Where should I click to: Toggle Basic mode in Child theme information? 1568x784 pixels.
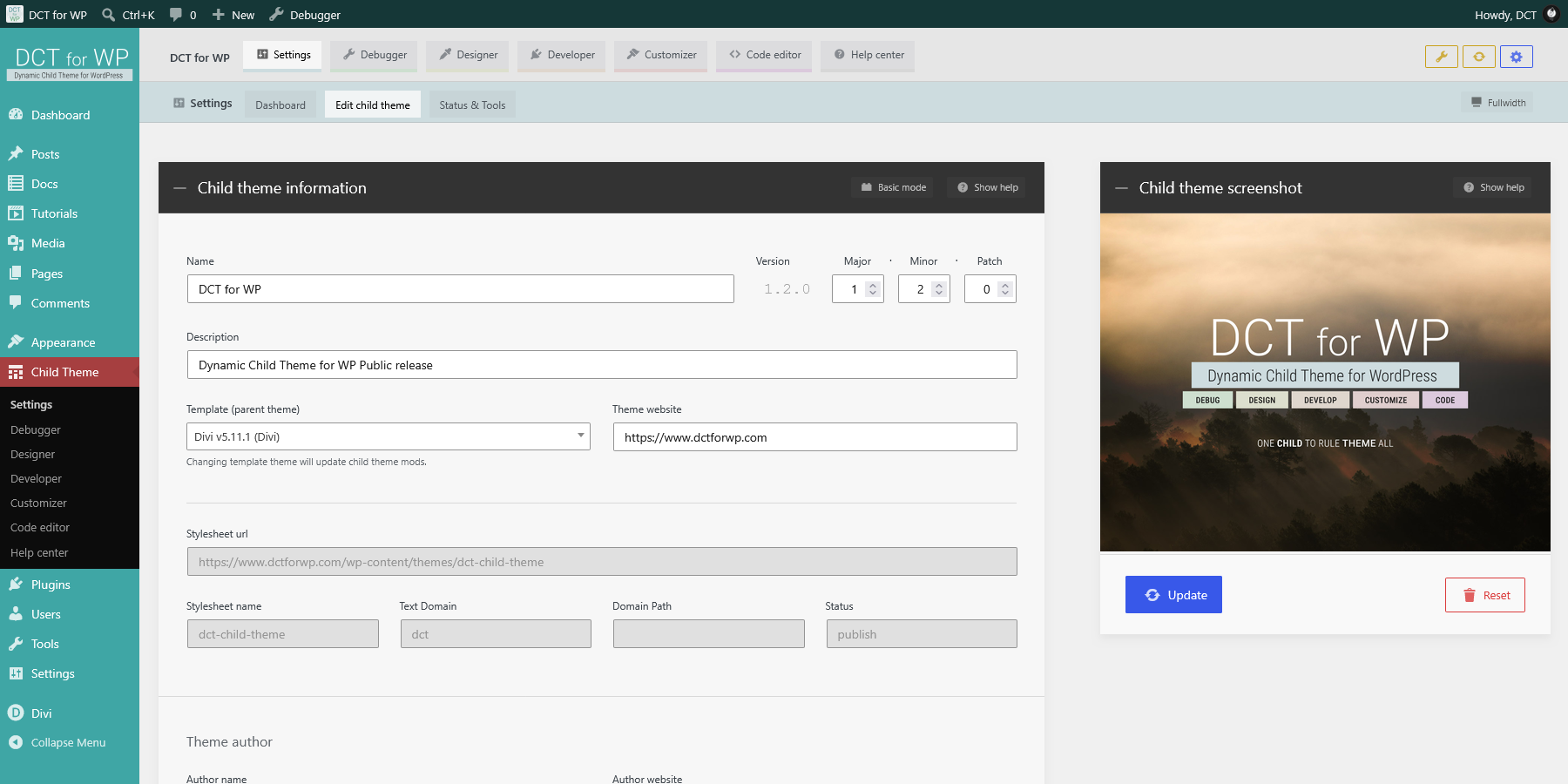click(893, 187)
